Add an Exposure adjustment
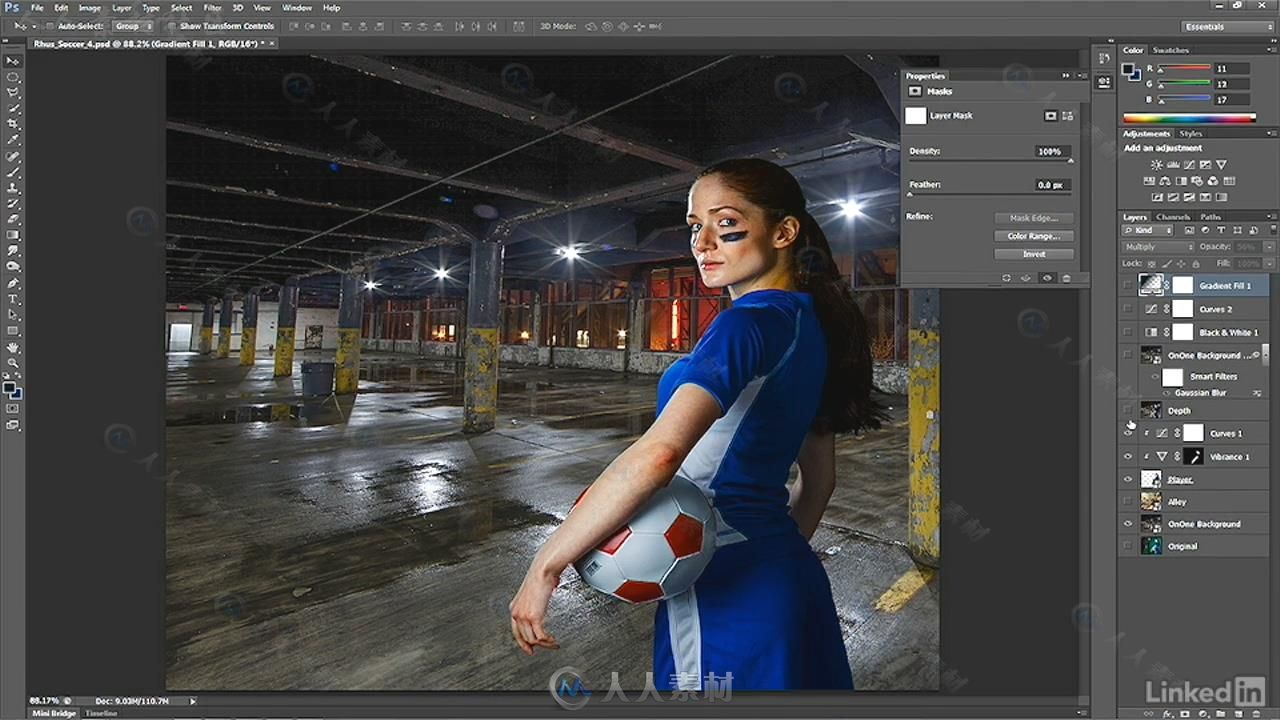1280x720 pixels. tap(1205, 165)
